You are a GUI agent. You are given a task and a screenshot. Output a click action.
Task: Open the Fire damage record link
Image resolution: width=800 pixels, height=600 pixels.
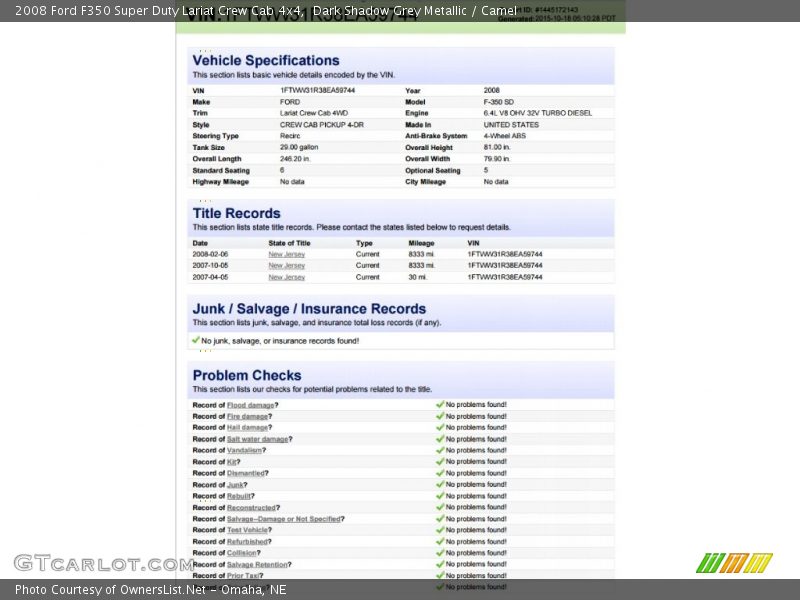[x=247, y=416]
